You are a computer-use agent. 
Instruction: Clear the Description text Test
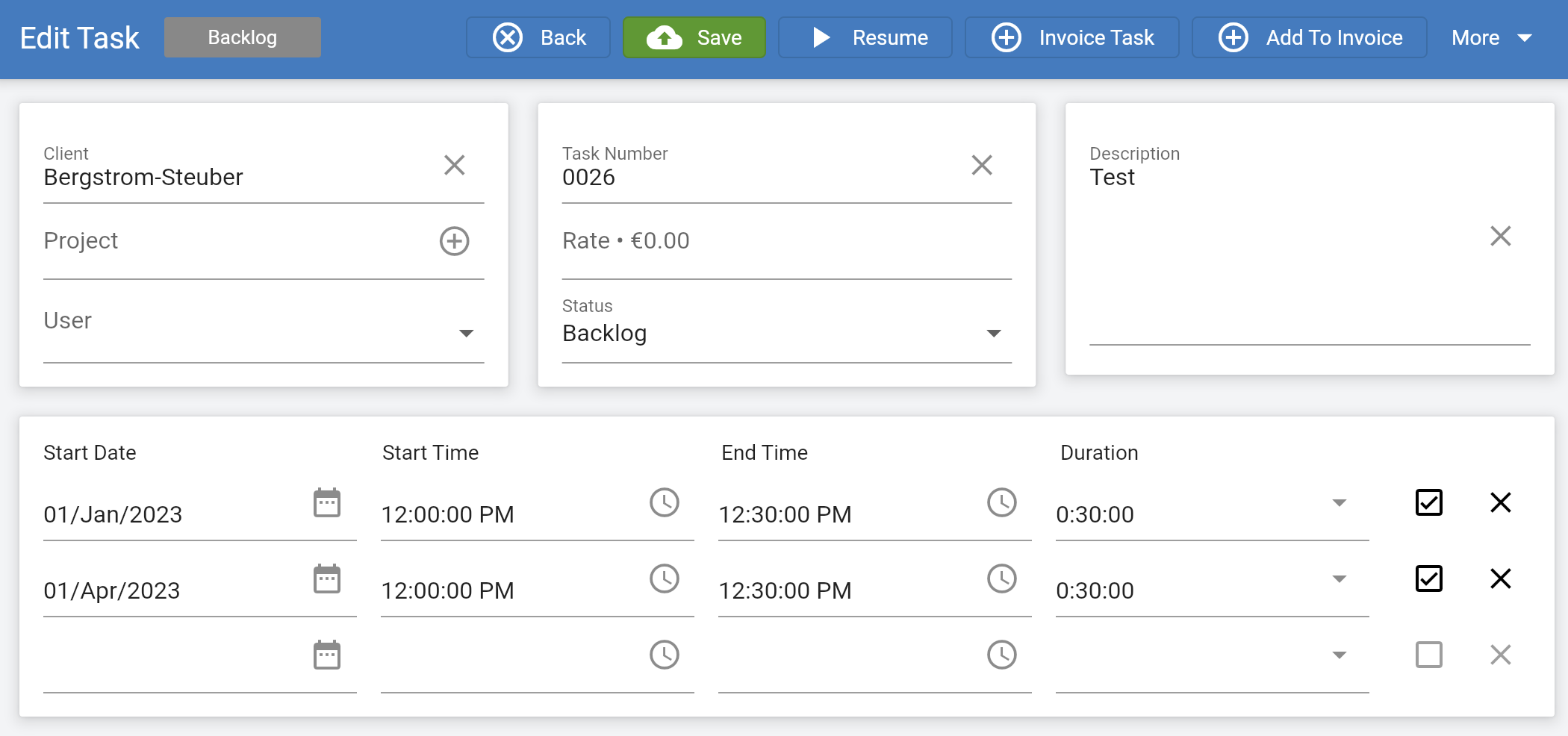coord(1502,236)
